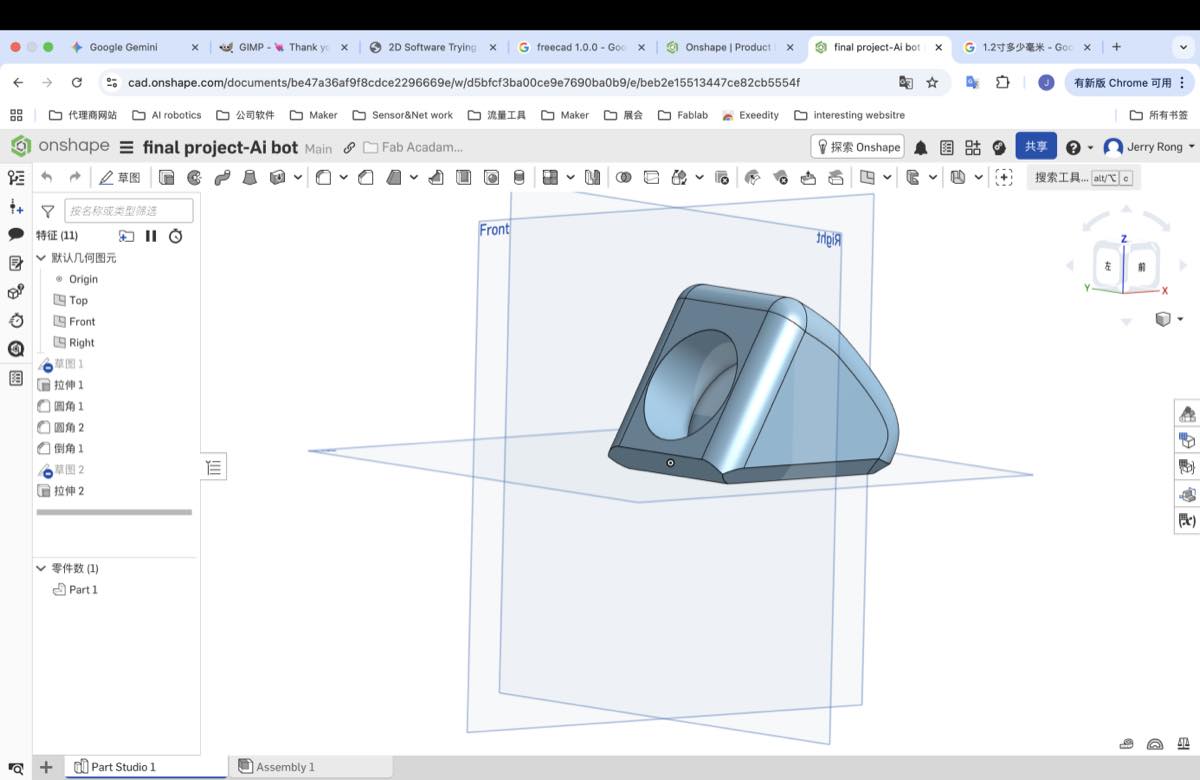
Task: Select the Linear pattern tool icon
Action: click(549, 178)
